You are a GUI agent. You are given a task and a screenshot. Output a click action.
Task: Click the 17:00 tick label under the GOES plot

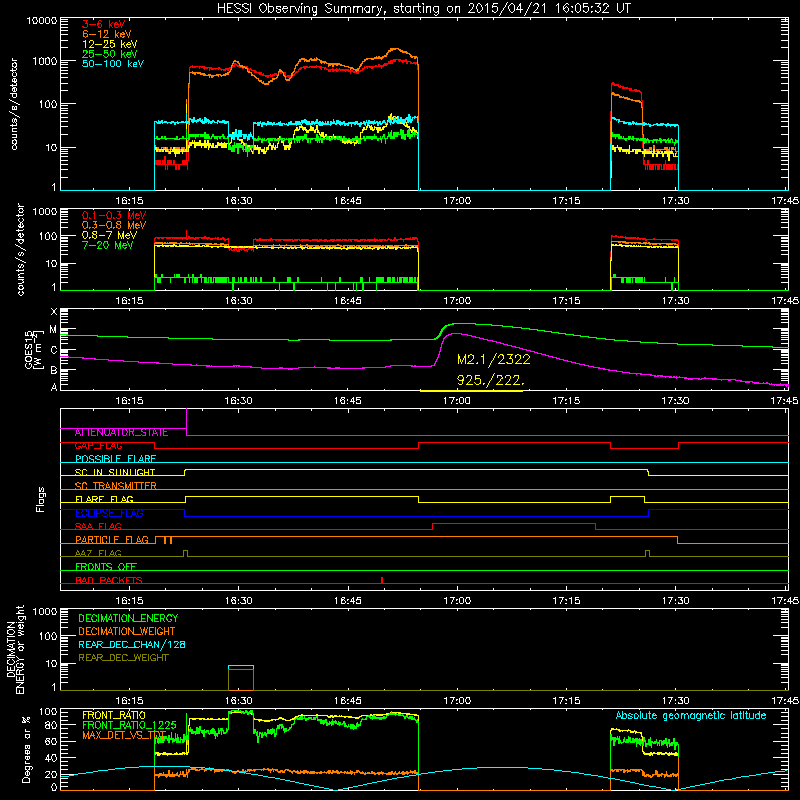[457, 401]
